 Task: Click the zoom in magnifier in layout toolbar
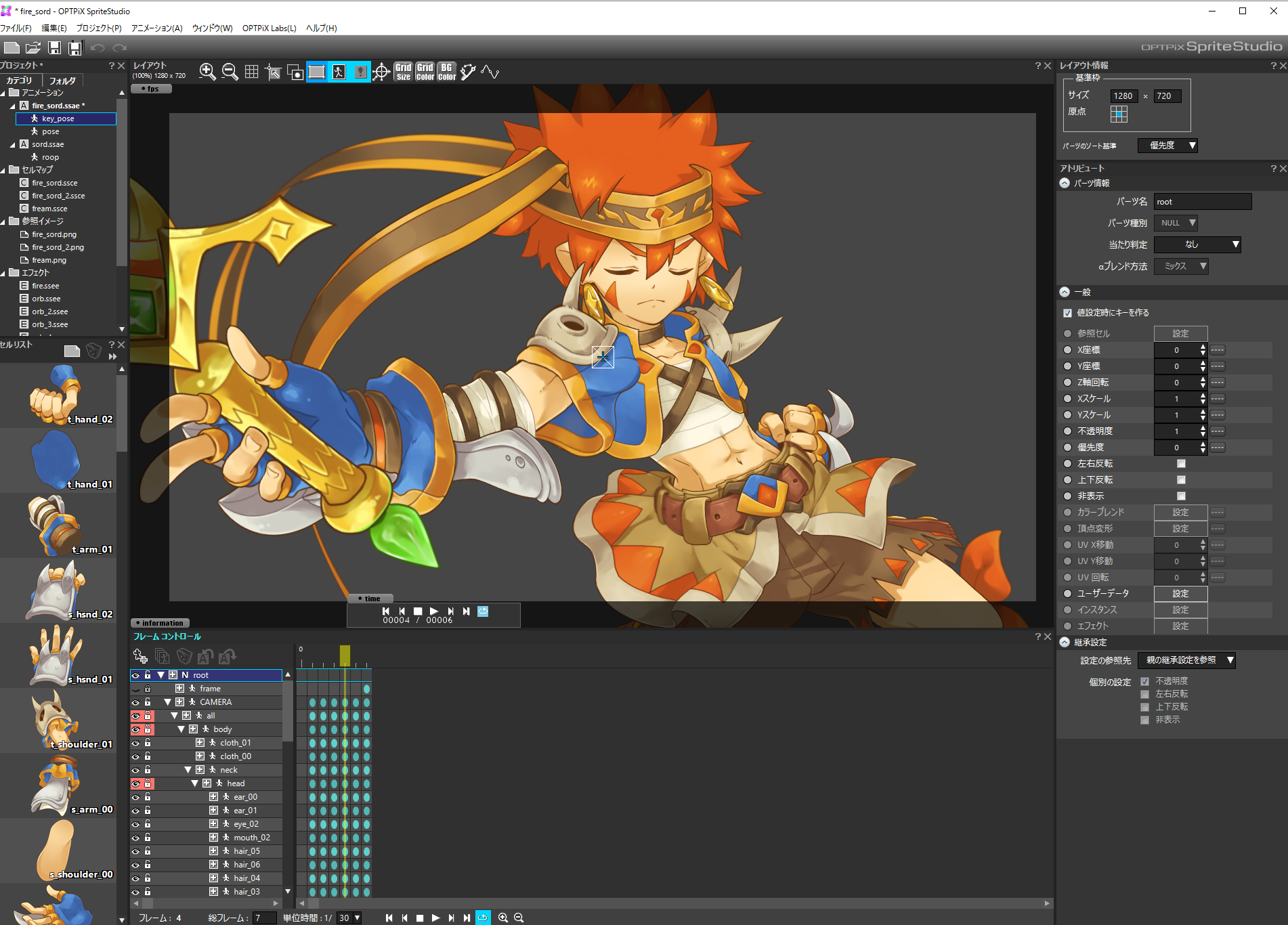[207, 72]
